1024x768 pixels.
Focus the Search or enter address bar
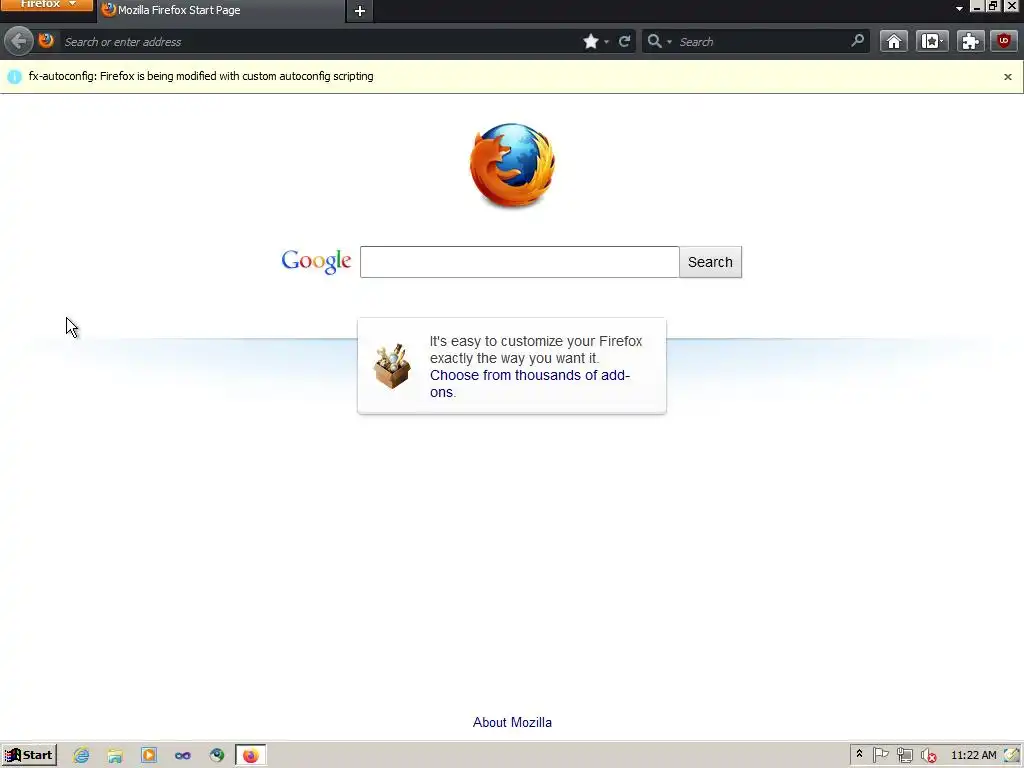(320, 42)
